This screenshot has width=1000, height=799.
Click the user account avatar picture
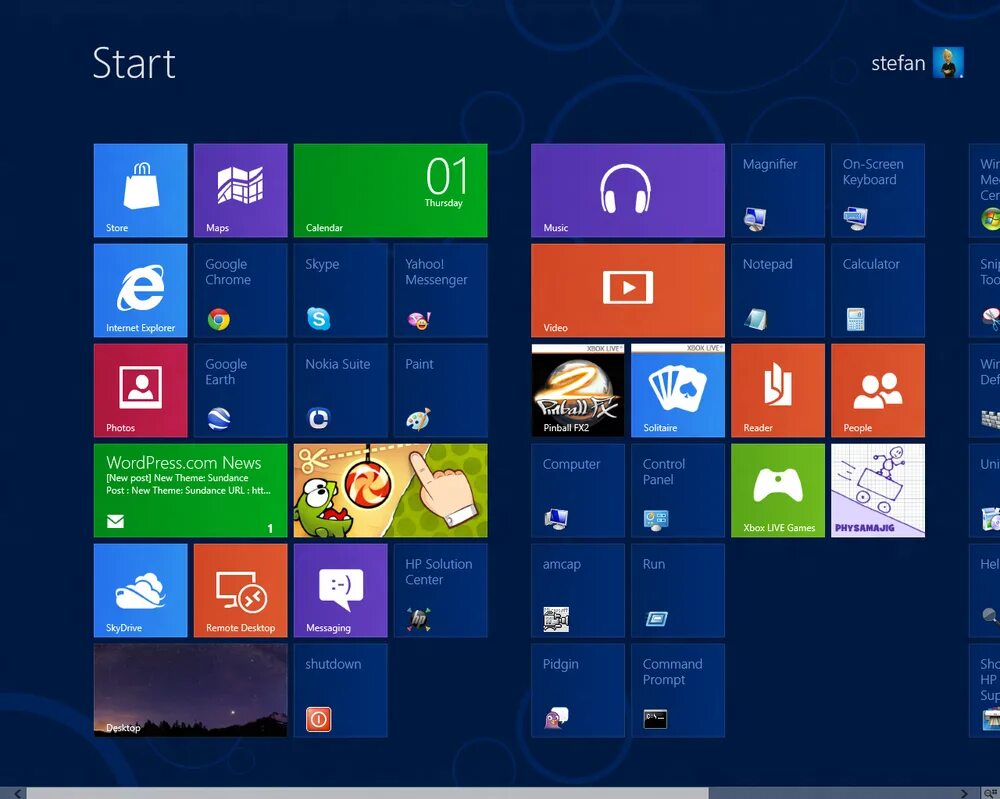tap(948, 62)
